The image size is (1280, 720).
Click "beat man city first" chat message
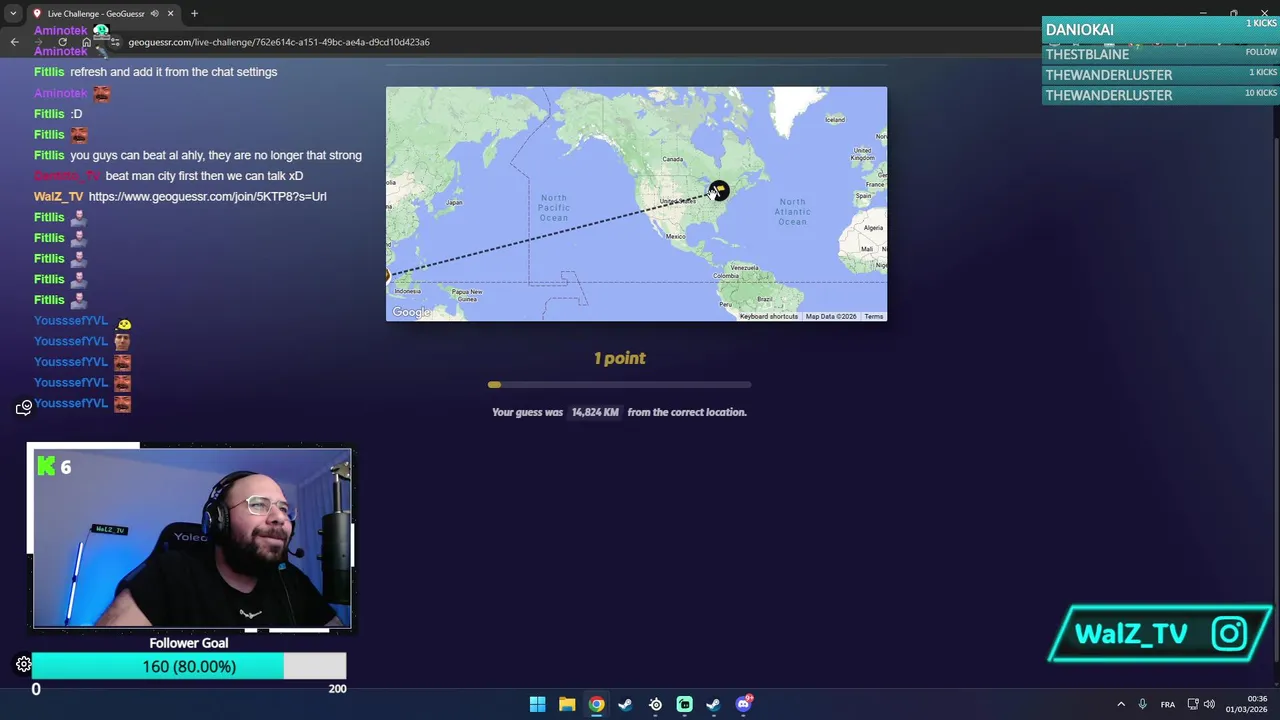[x=204, y=176]
